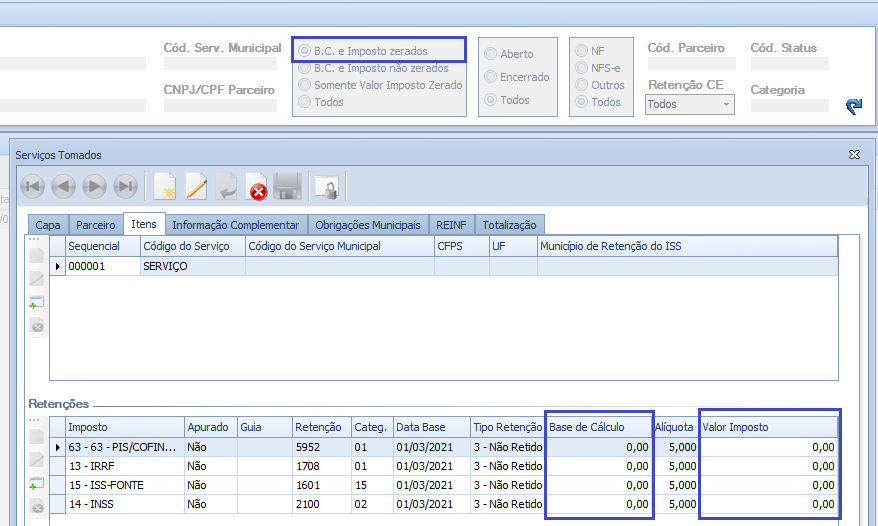Choose the 'Encerrado' radio button
The width and height of the screenshot is (878, 526).
point(490,77)
